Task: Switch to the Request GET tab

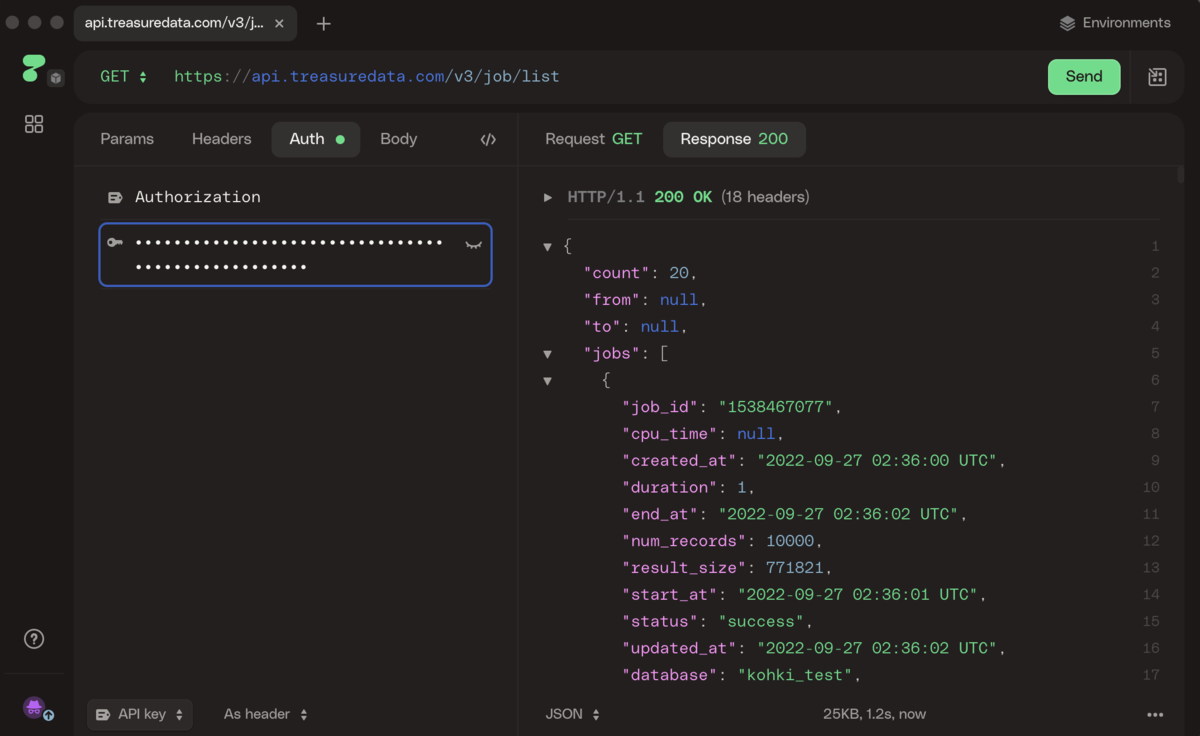Action: (x=593, y=139)
